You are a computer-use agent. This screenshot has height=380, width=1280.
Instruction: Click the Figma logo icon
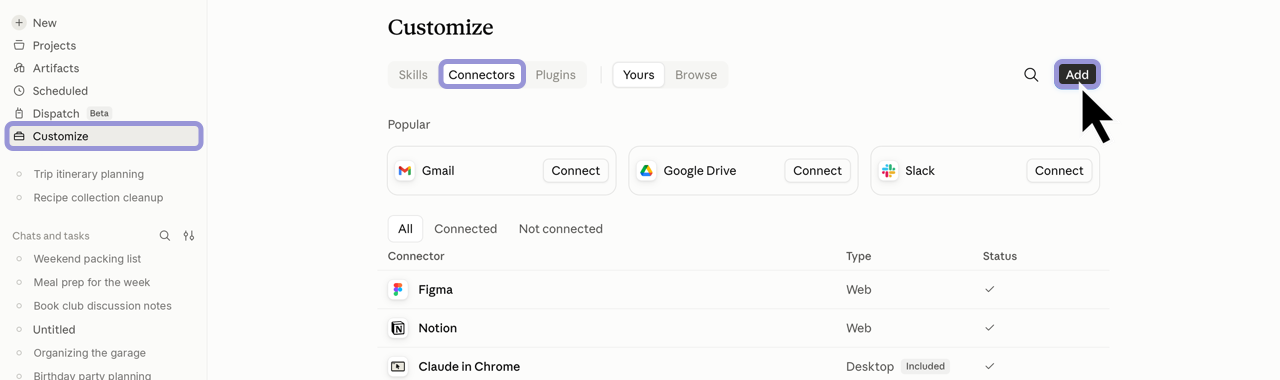398,290
